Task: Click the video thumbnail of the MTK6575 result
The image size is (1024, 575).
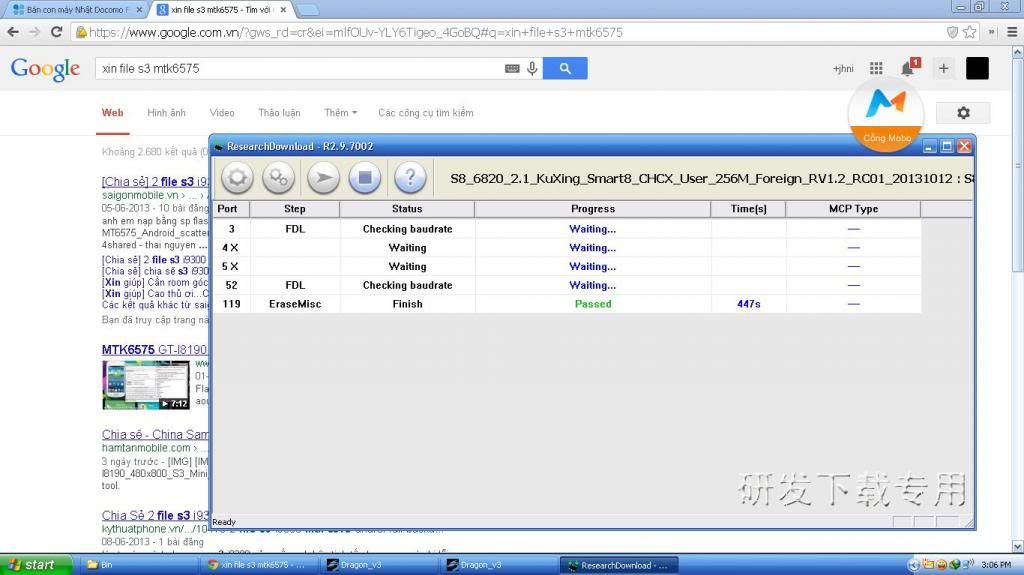Action: click(x=146, y=385)
